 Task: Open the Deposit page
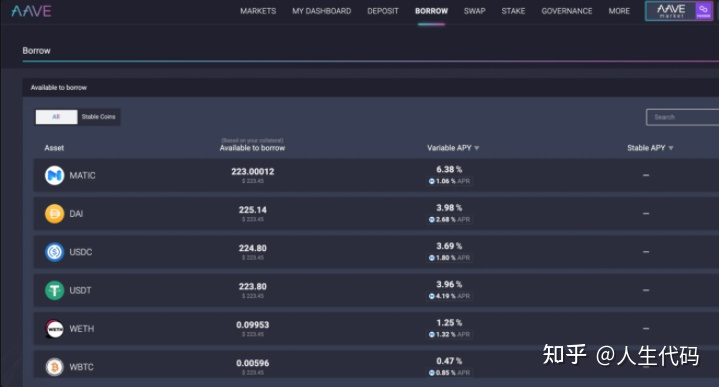[x=383, y=11]
